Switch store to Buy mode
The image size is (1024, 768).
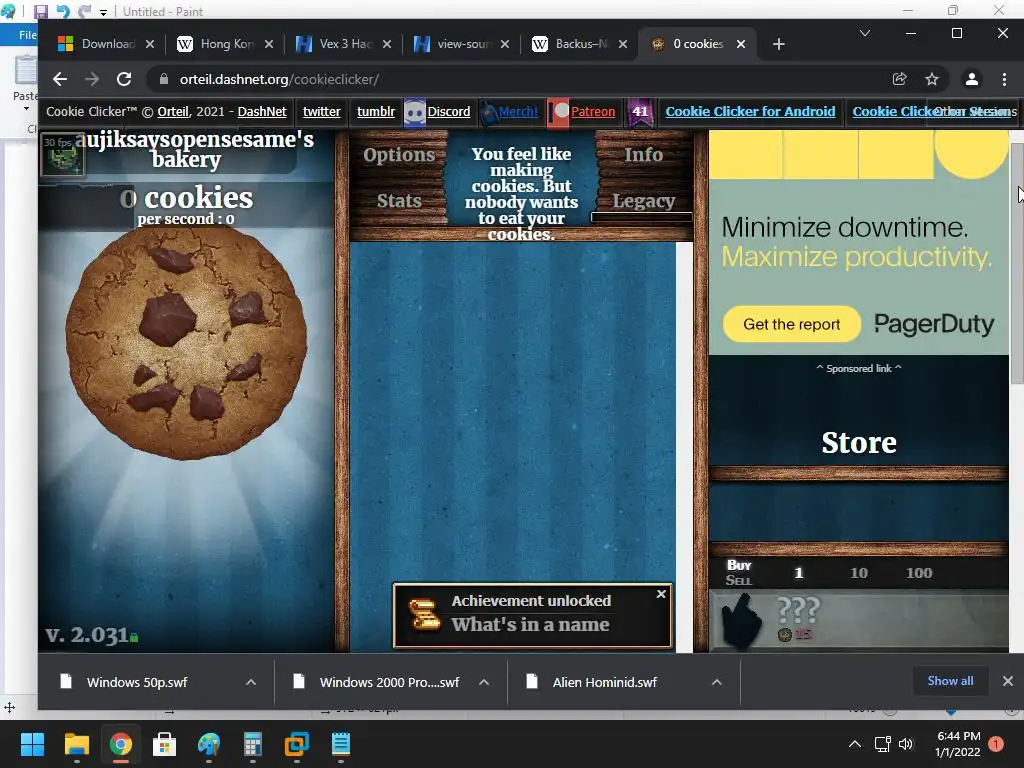coord(739,565)
